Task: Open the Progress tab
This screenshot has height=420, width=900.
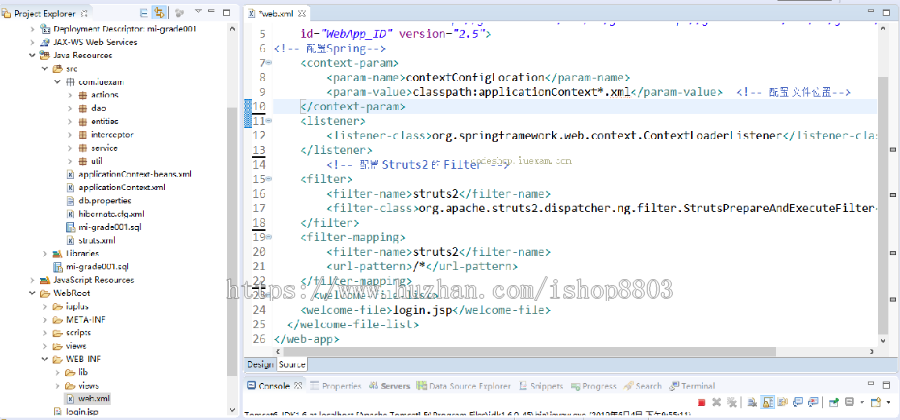Action: [594, 386]
